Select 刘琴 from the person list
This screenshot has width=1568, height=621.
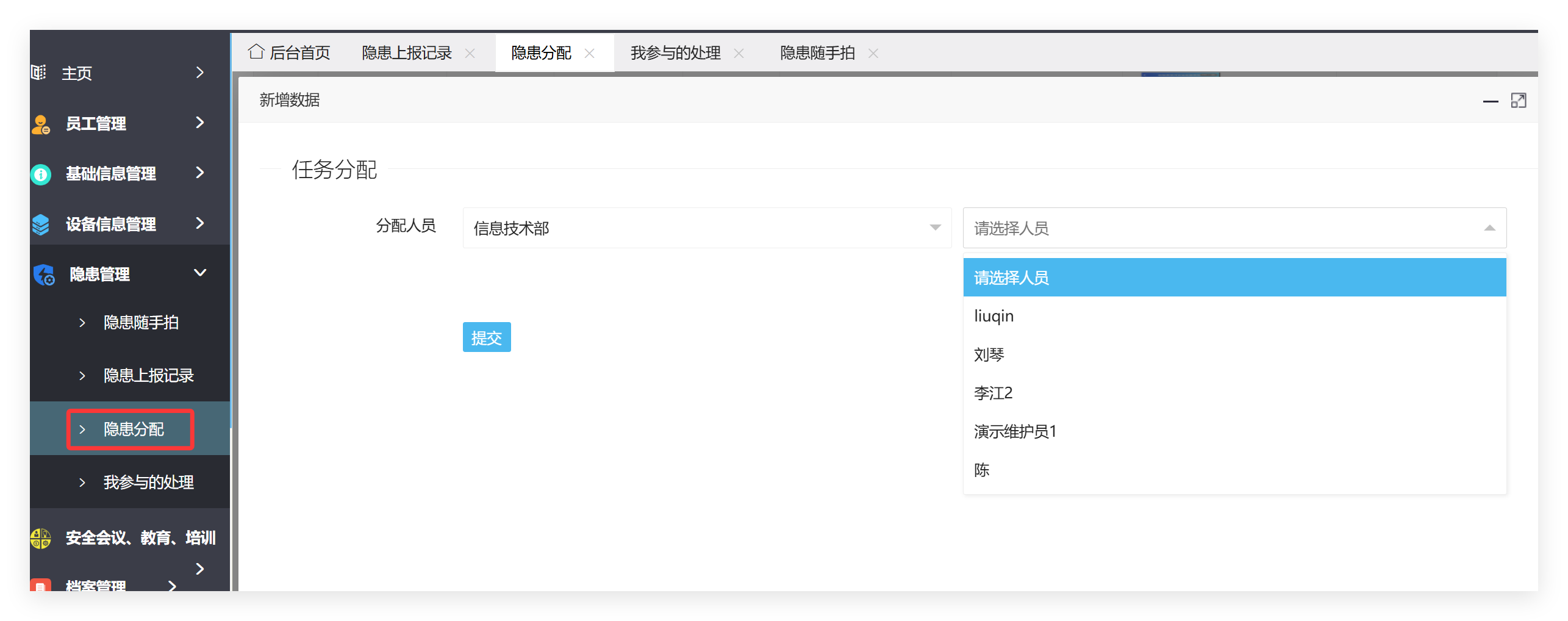coord(989,354)
